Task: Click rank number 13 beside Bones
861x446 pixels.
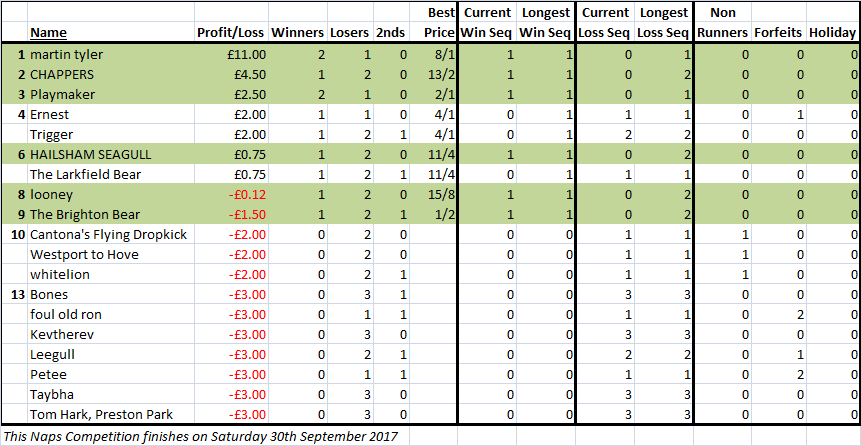Action: [x=18, y=295]
